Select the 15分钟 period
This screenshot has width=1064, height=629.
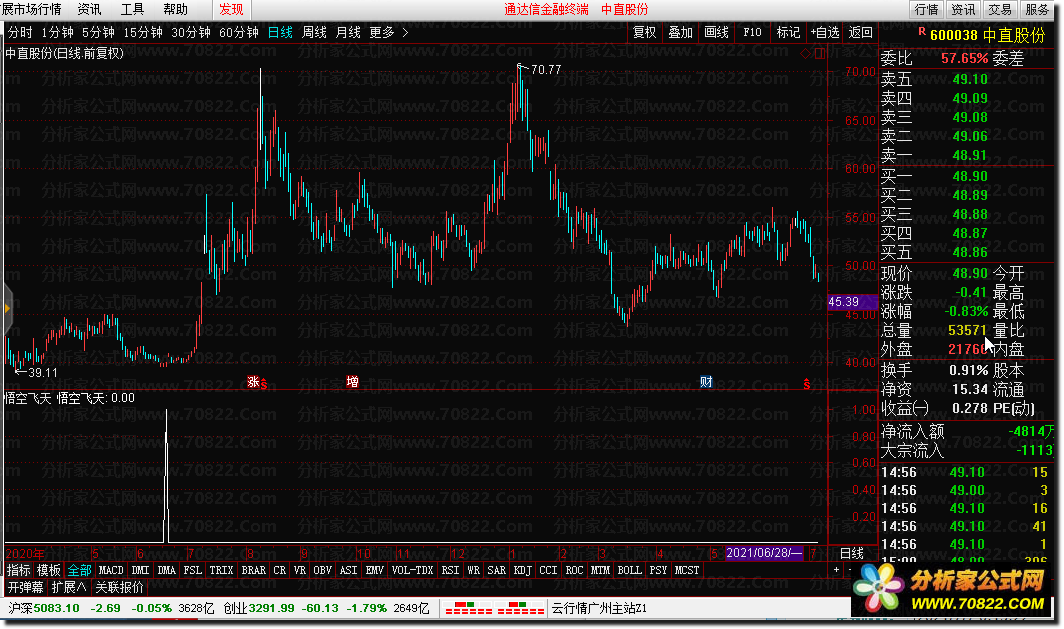142,32
